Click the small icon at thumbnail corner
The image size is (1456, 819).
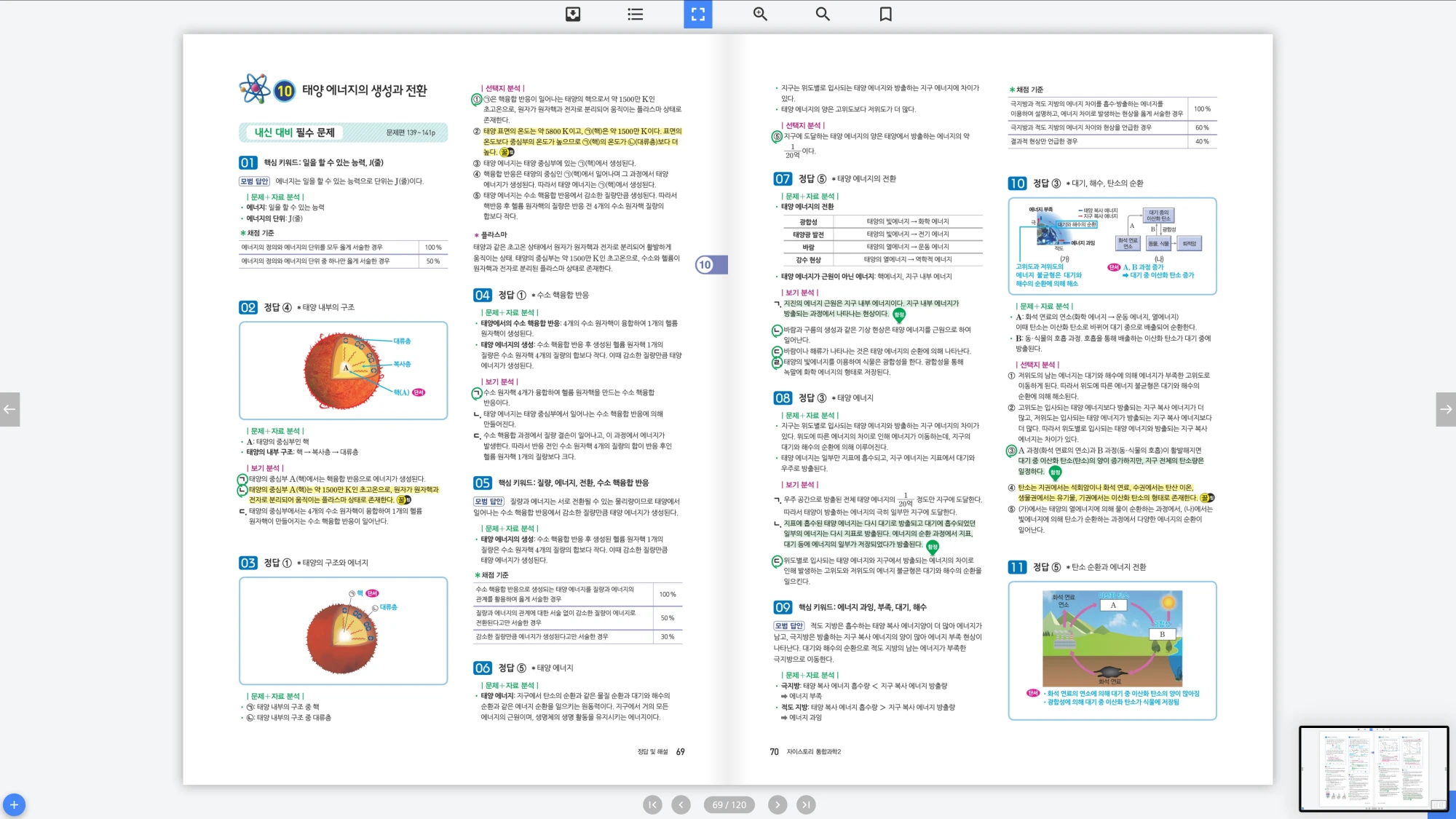[x=1438, y=804]
